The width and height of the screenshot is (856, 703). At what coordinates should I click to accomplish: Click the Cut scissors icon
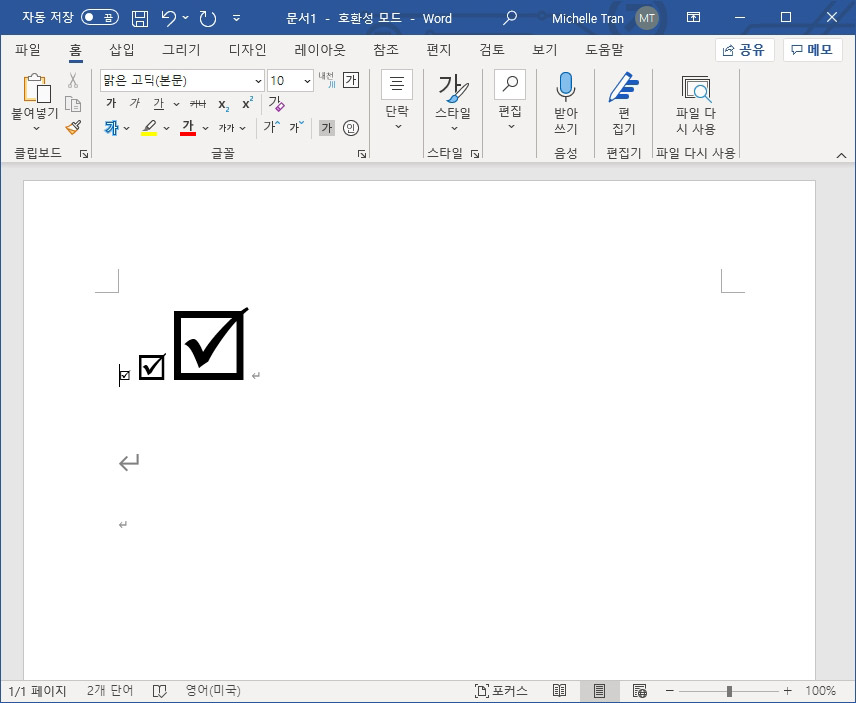tap(73, 81)
